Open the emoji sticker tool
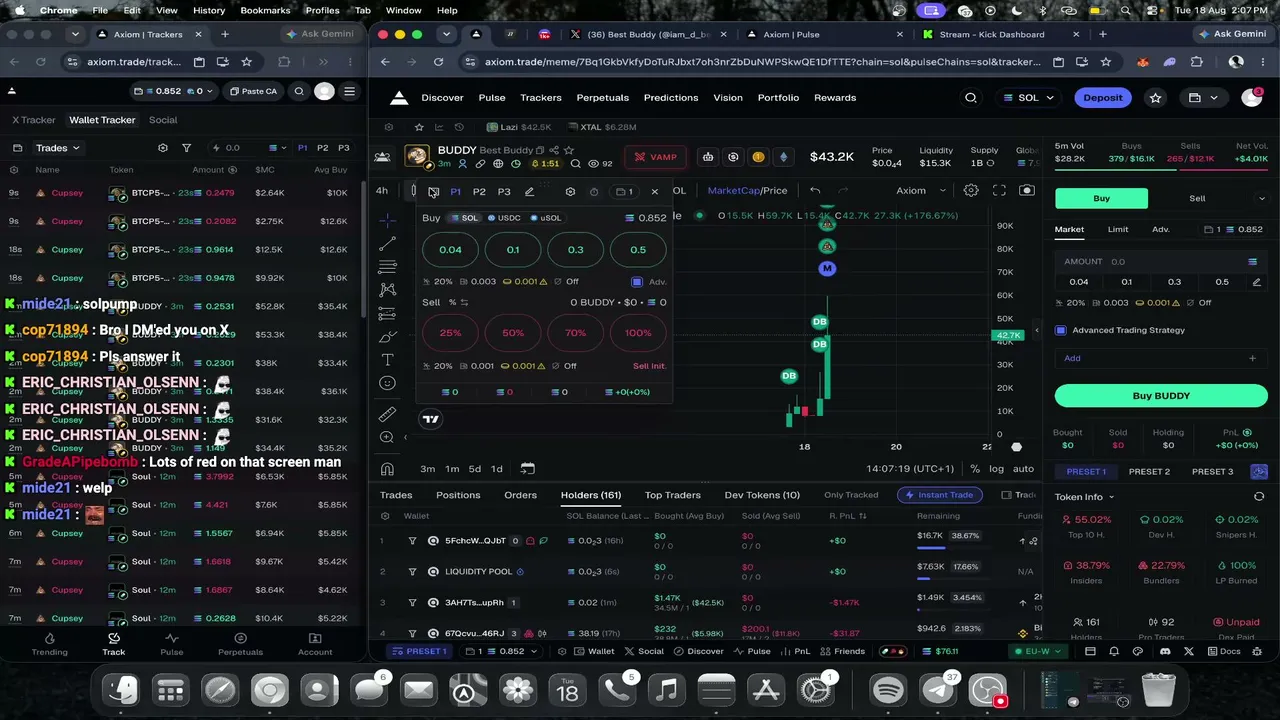Screen dimensions: 1280x720 387,383
